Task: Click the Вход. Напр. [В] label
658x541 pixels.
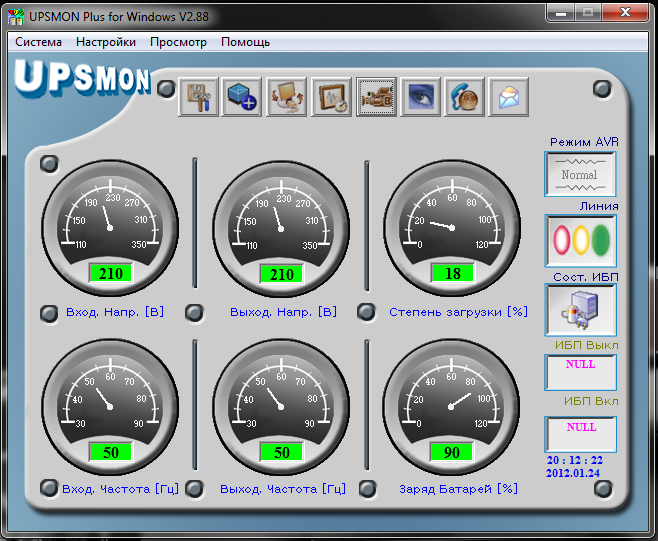Action: (x=115, y=312)
